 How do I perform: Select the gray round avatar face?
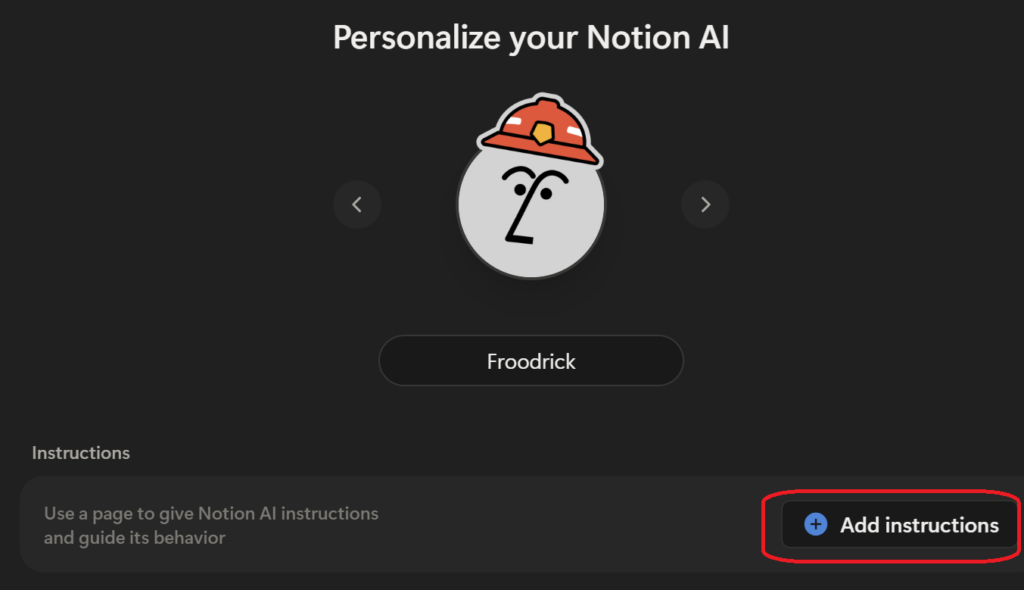[x=531, y=208]
